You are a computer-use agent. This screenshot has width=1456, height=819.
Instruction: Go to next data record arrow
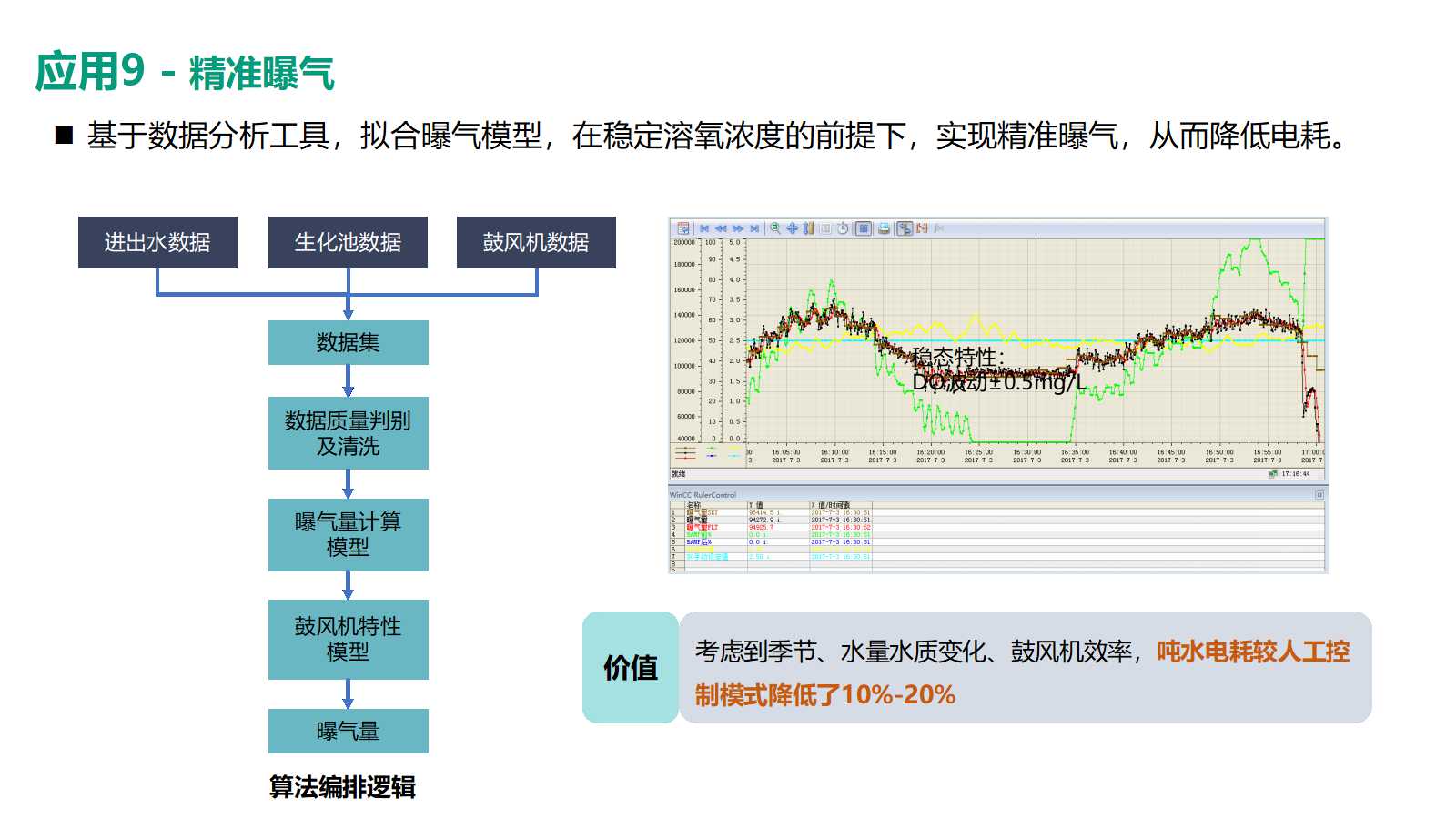(x=737, y=228)
